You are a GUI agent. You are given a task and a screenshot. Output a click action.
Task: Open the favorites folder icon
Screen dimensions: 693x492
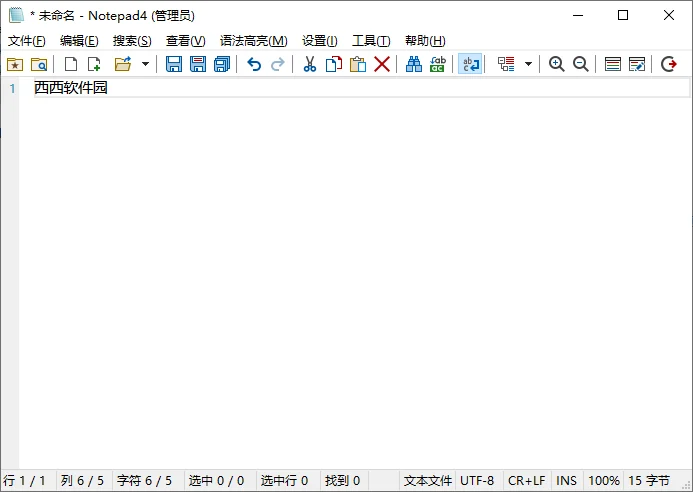click(15, 65)
